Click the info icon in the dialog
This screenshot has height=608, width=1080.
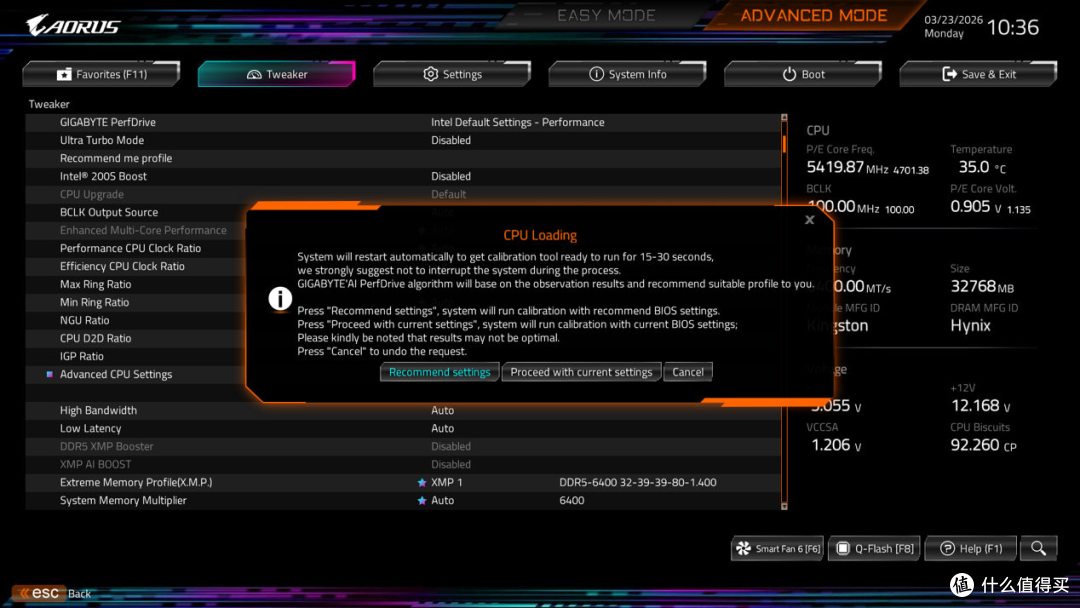click(x=280, y=299)
